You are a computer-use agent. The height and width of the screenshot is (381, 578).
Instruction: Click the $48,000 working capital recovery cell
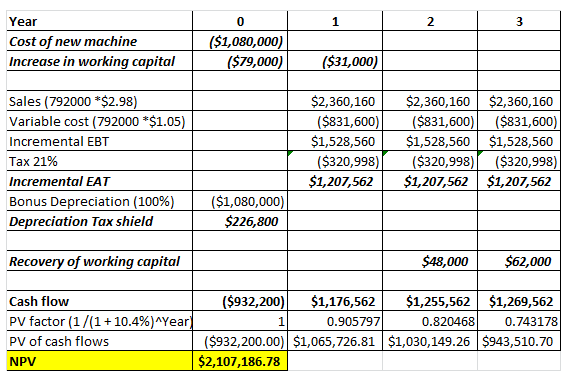430,261
